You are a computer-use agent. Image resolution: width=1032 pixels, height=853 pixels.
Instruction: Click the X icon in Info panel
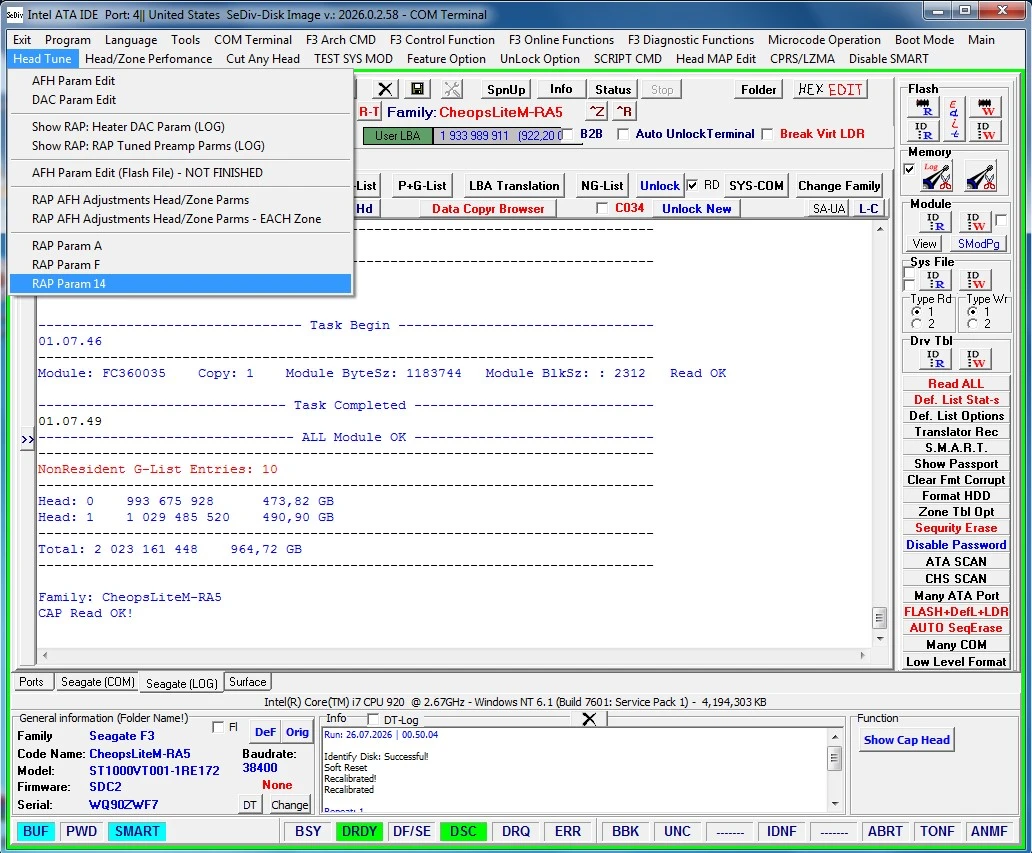[589, 719]
